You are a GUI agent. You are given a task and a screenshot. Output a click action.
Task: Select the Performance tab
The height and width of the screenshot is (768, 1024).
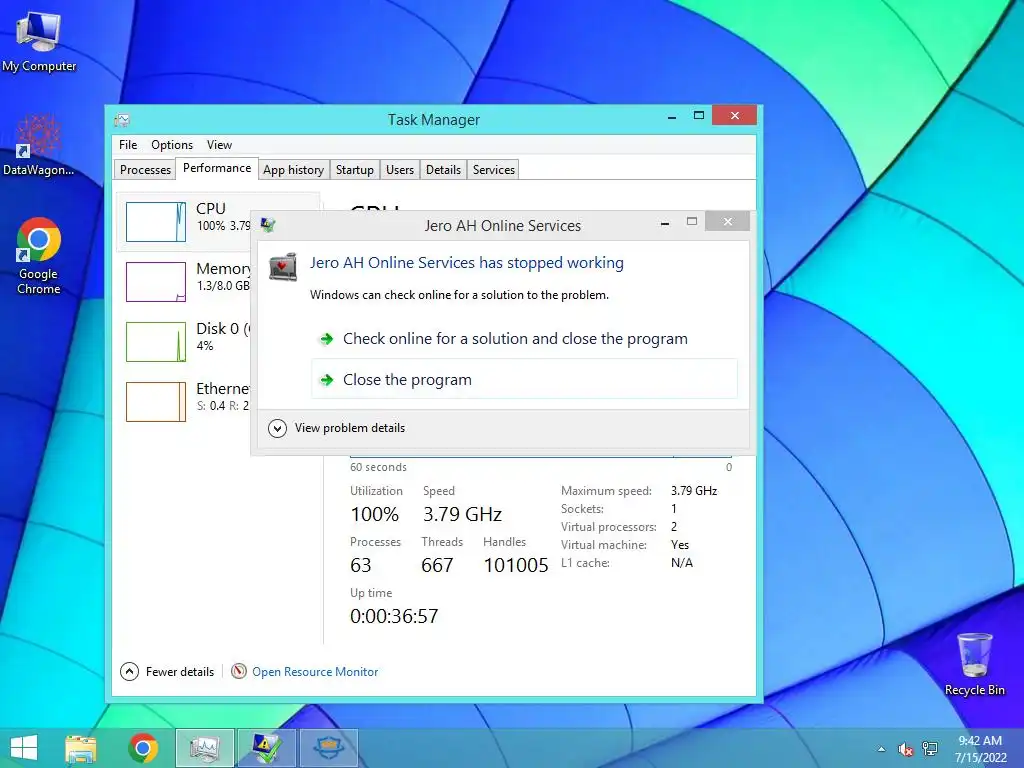pyautogui.click(x=217, y=168)
